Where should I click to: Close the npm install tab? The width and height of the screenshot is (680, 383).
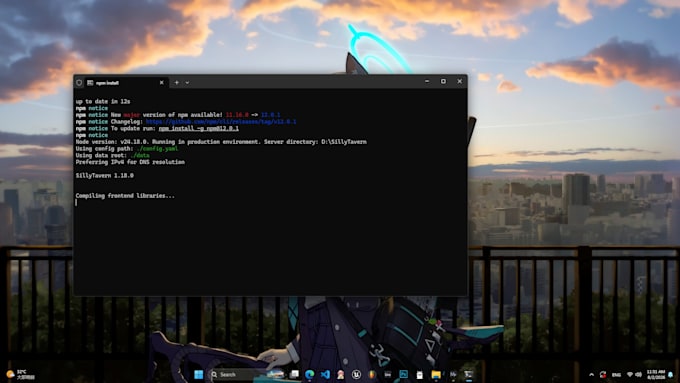(162, 82)
